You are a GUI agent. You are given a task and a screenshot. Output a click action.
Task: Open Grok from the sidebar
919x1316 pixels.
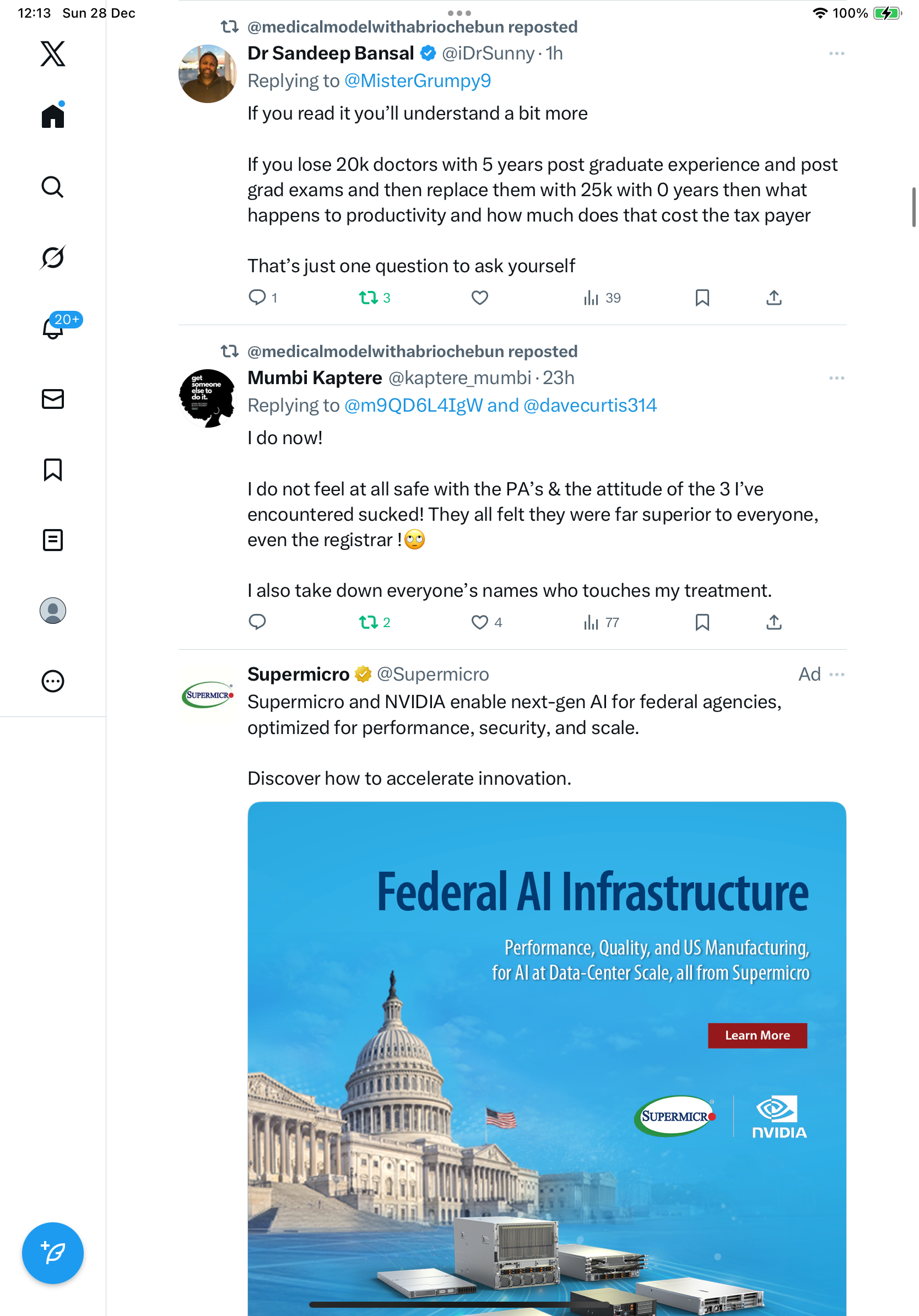pyautogui.click(x=53, y=257)
